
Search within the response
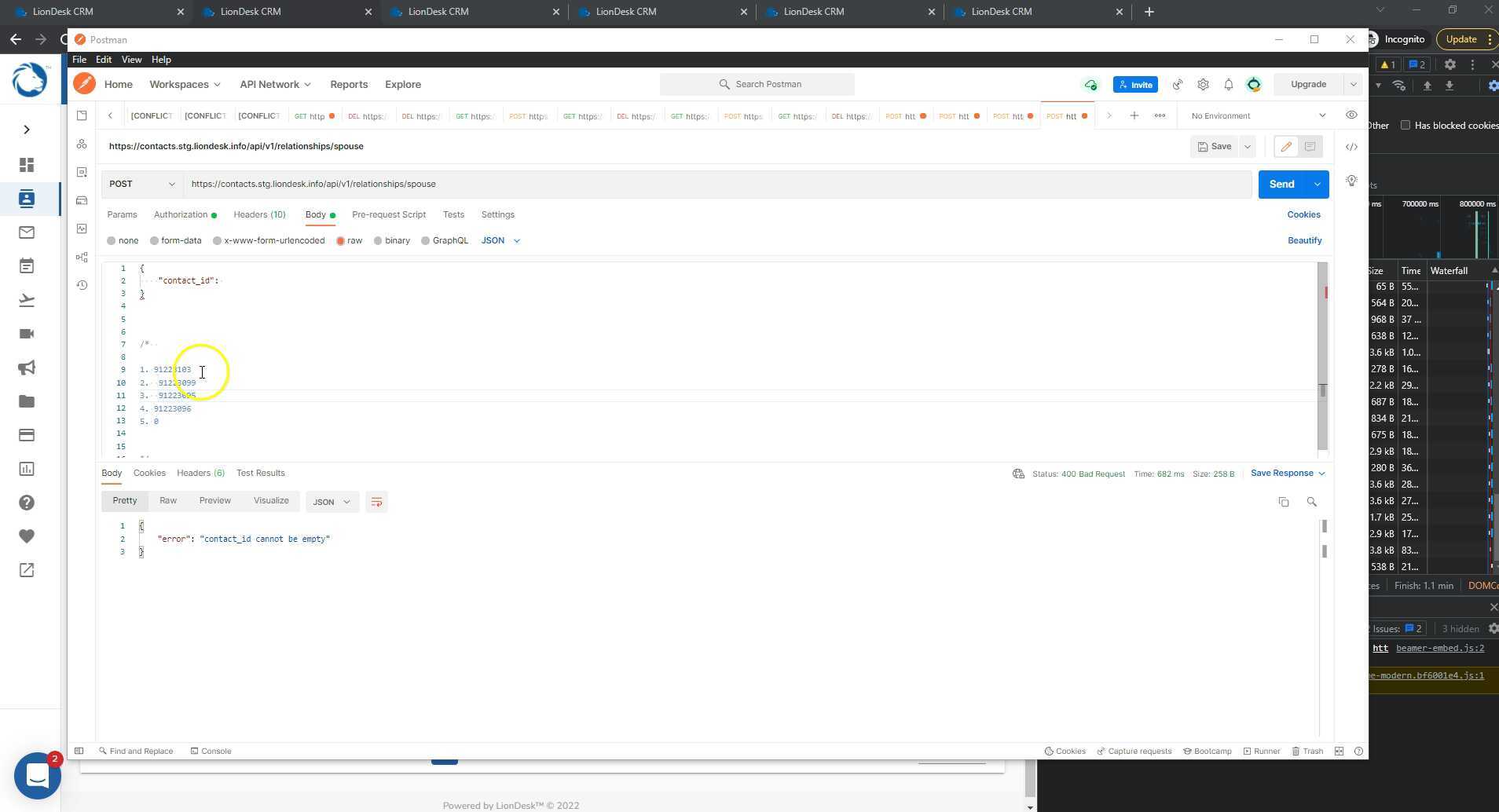(1312, 501)
